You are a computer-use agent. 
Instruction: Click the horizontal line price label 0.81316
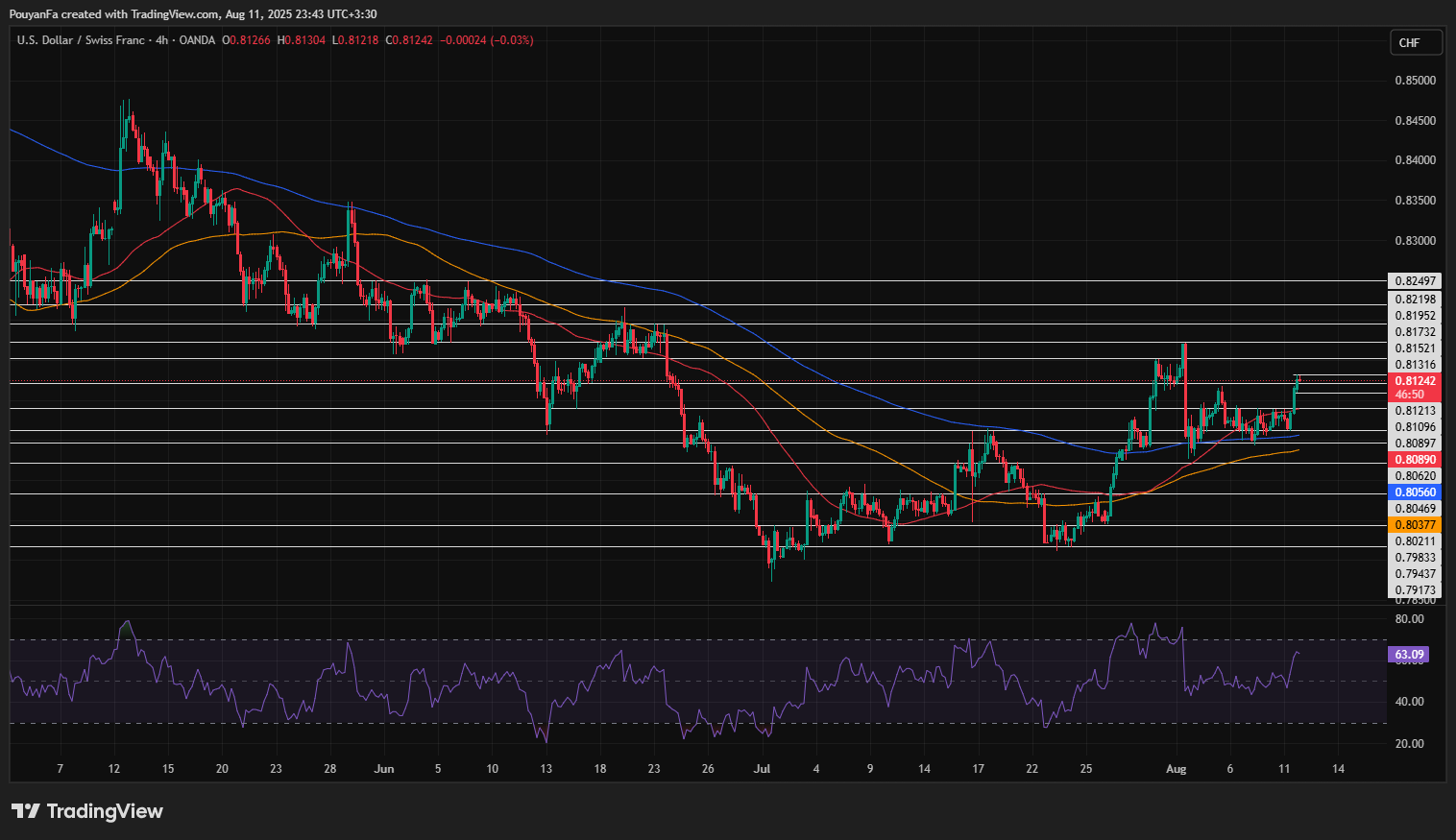[x=1415, y=365]
